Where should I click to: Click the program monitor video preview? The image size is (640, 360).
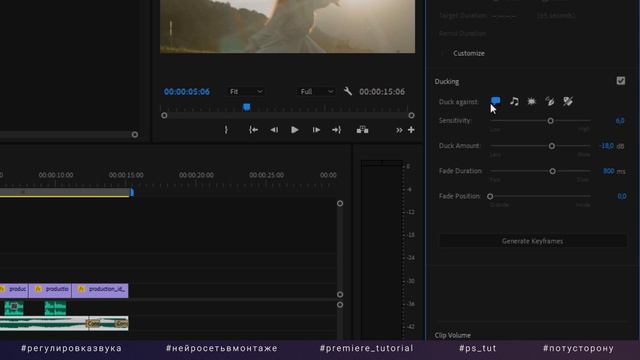(287, 26)
